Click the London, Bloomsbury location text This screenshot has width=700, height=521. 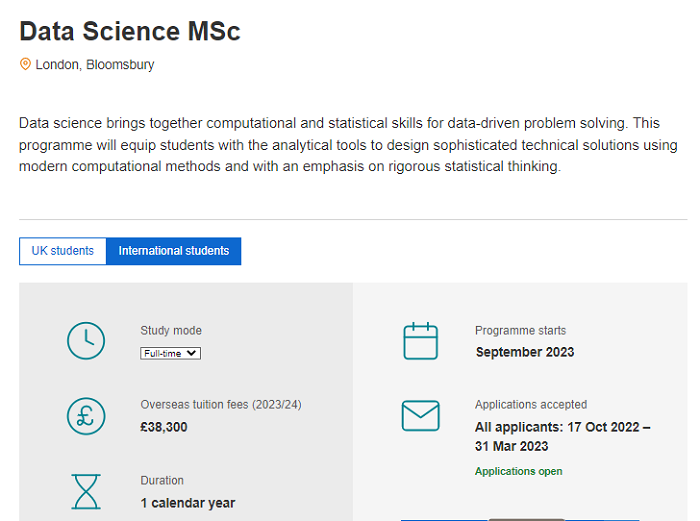tap(95, 65)
